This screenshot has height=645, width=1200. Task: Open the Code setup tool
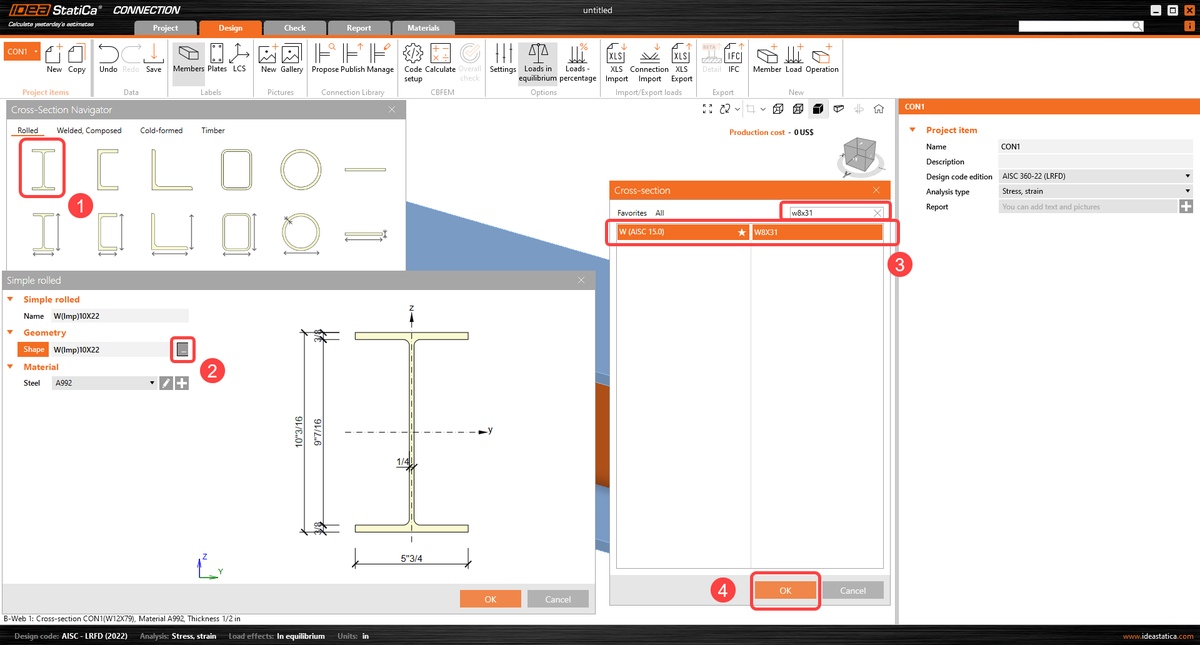(x=411, y=62)
